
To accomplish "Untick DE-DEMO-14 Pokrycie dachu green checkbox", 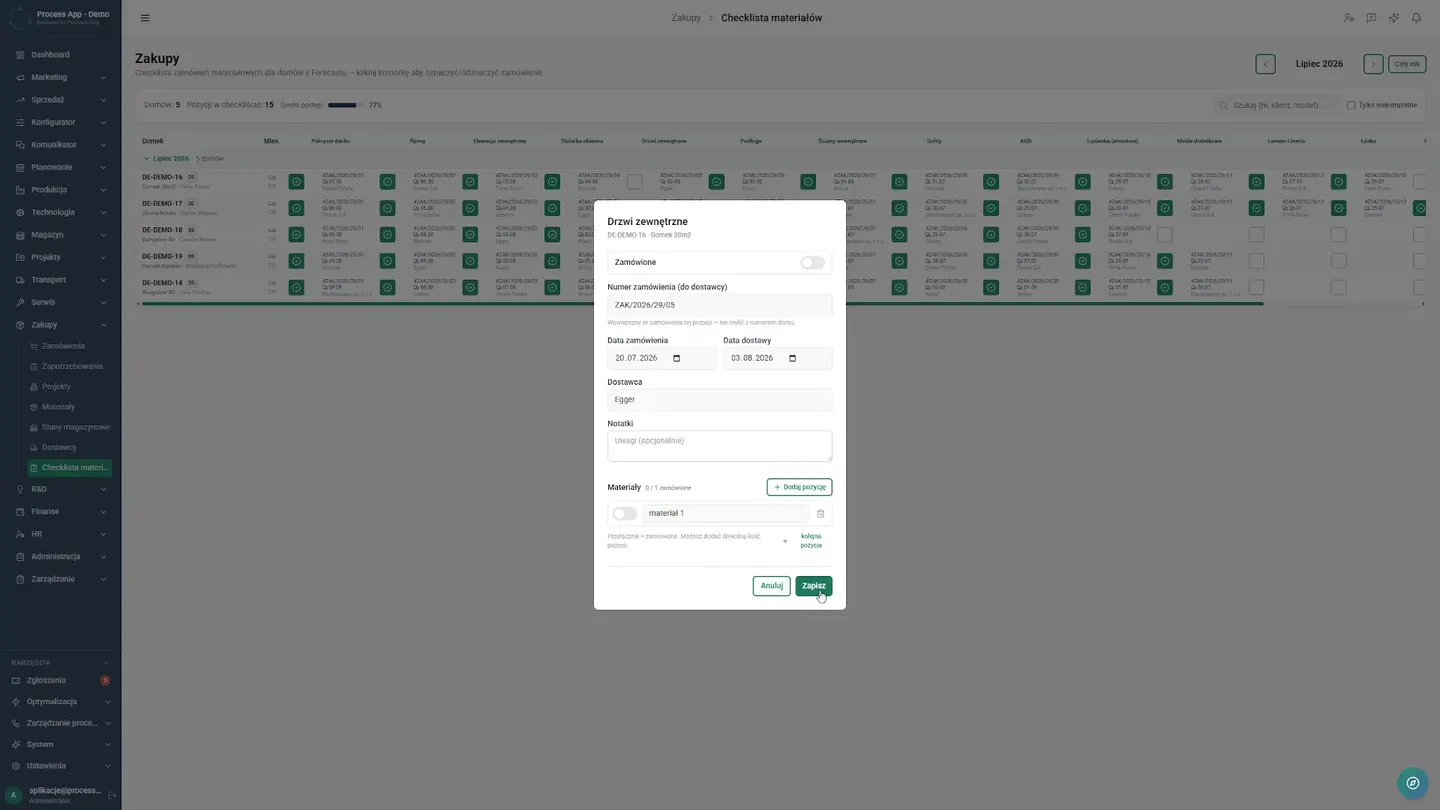I will click(x=296, y=287).
